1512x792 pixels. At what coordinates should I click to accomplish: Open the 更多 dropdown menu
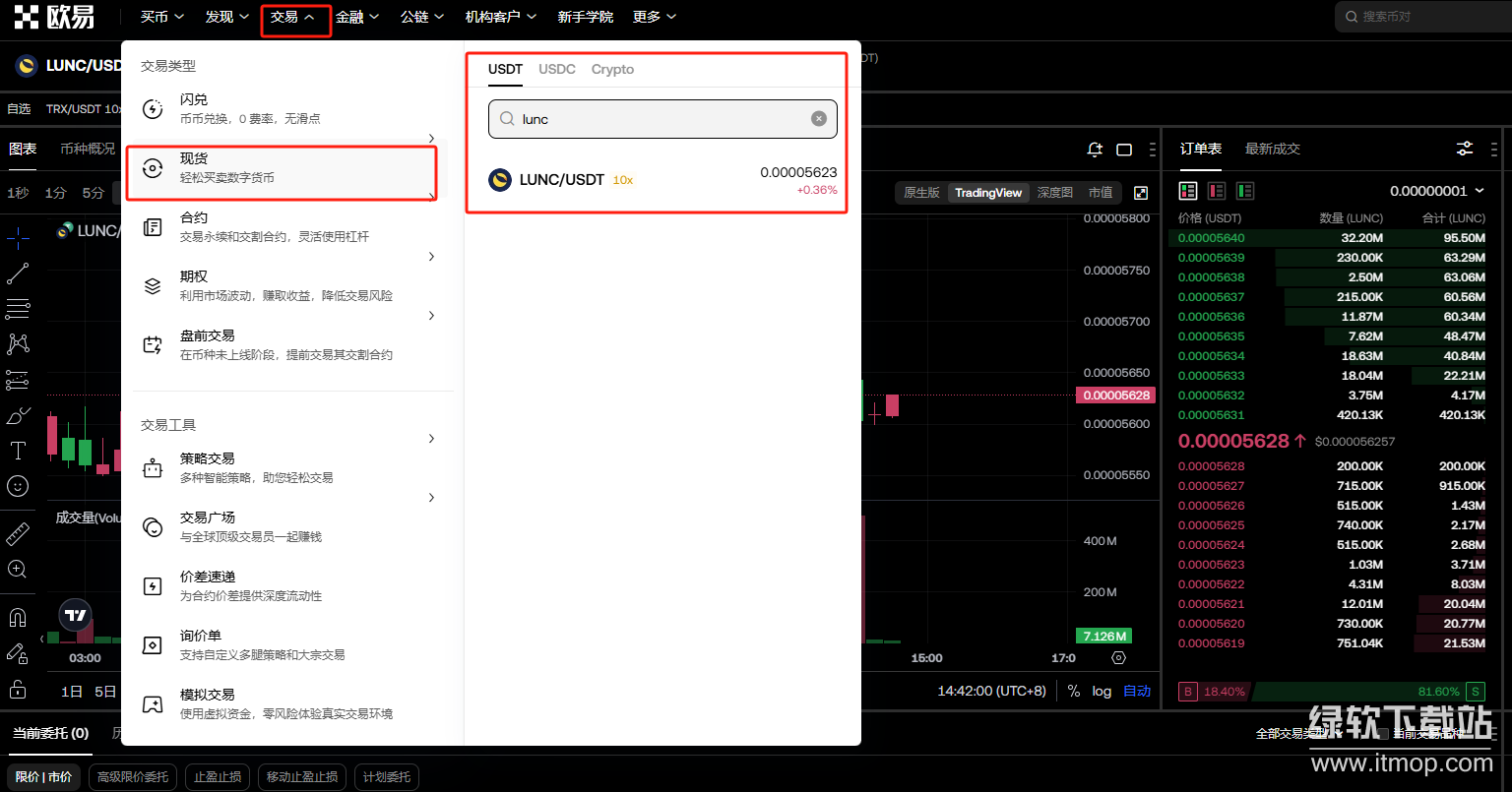click(x=655, y=17)
